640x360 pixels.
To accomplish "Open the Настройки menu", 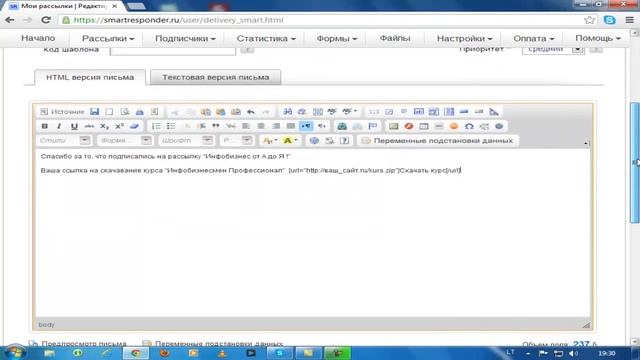I will pyautogui.click(x=464, y=38).
